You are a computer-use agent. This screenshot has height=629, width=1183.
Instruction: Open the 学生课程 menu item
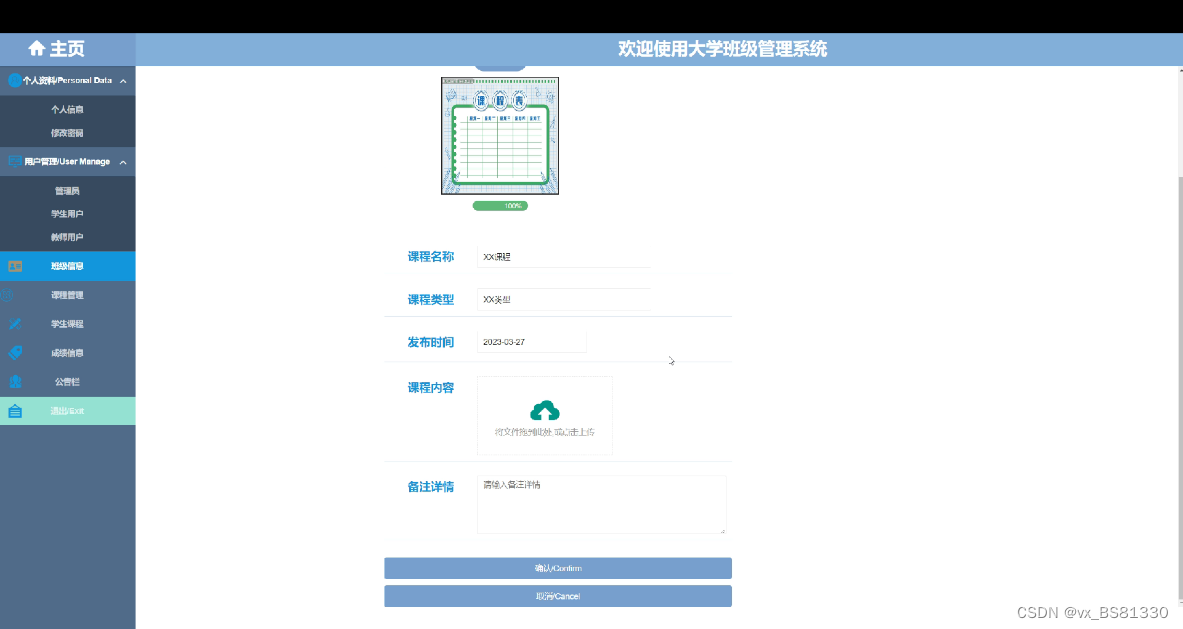pyautogui.click(x=68, y=324)
